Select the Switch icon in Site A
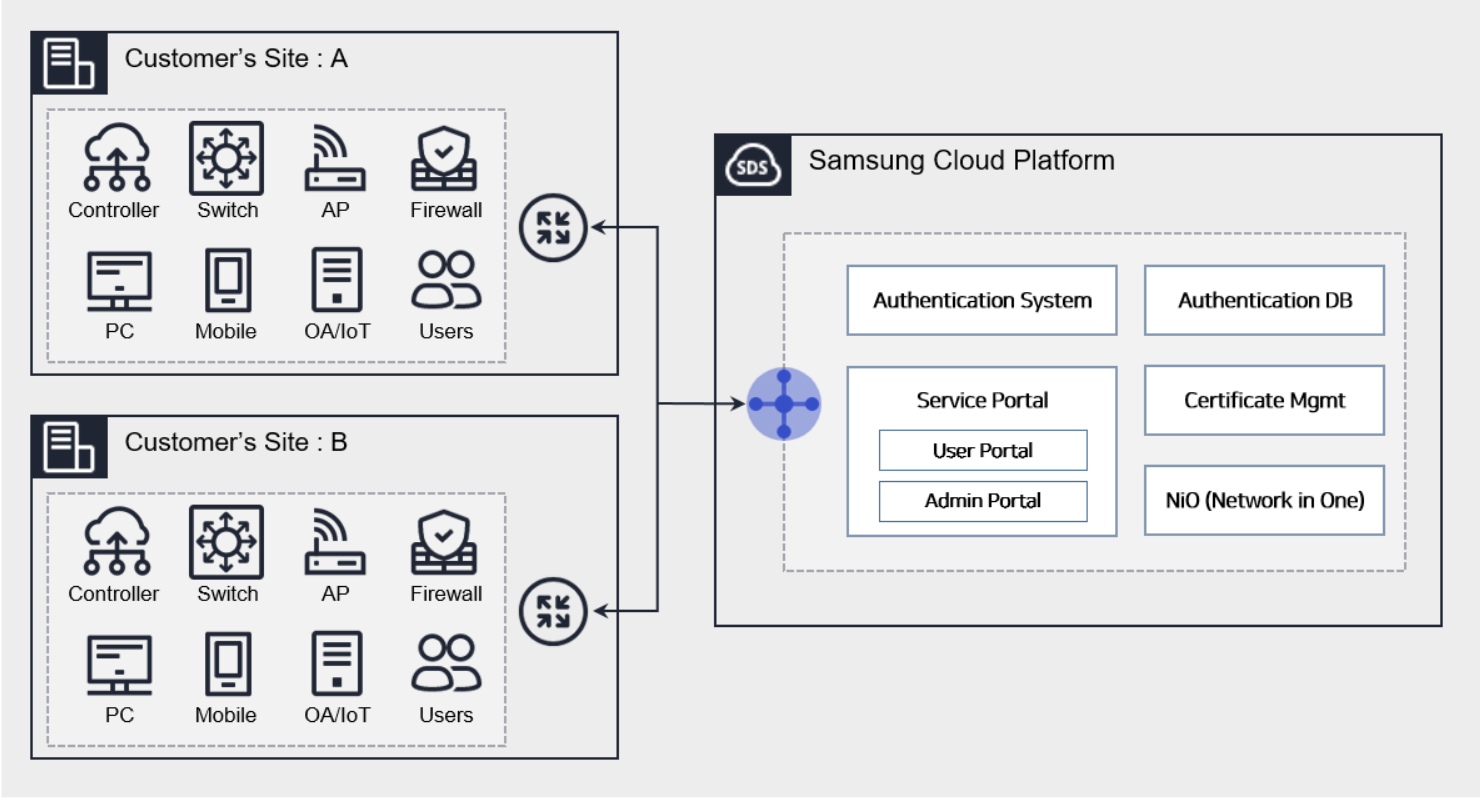This screenshot has width=1480, height=799. pyautogui.click(x=226, y=158)
